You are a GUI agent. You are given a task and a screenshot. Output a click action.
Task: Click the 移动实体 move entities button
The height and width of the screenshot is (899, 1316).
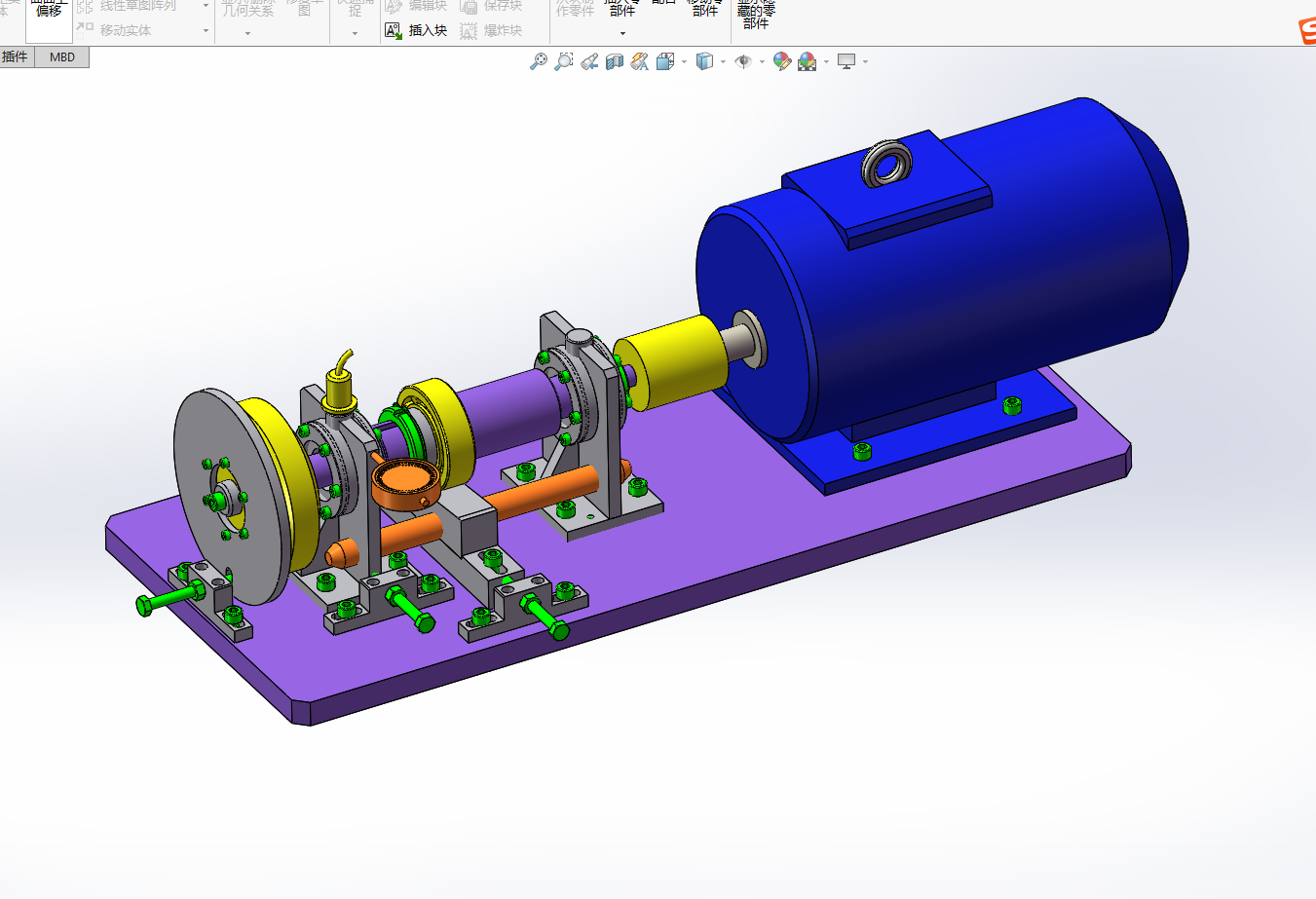(115, 30)
